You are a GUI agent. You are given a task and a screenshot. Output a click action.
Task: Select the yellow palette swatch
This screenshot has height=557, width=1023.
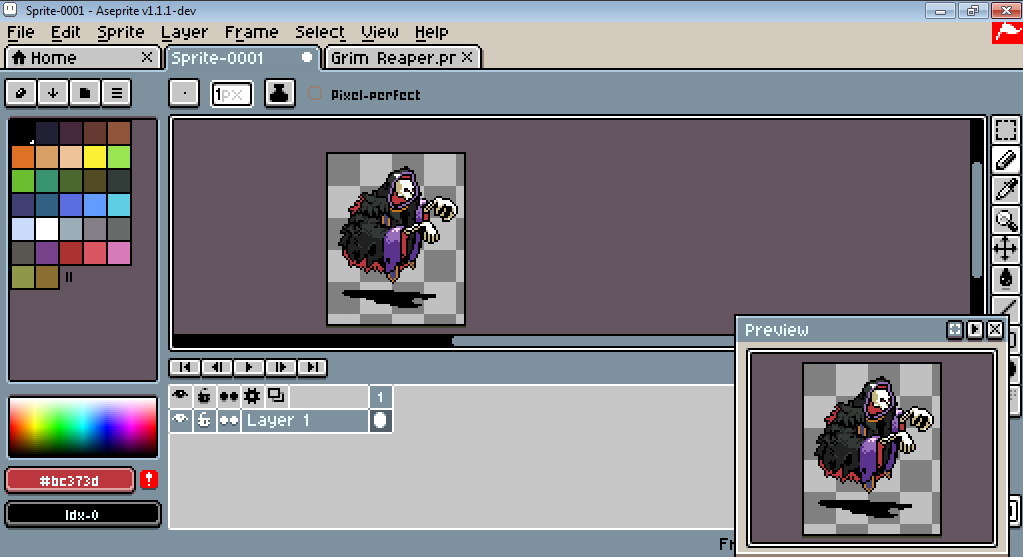tap(95, 157)
